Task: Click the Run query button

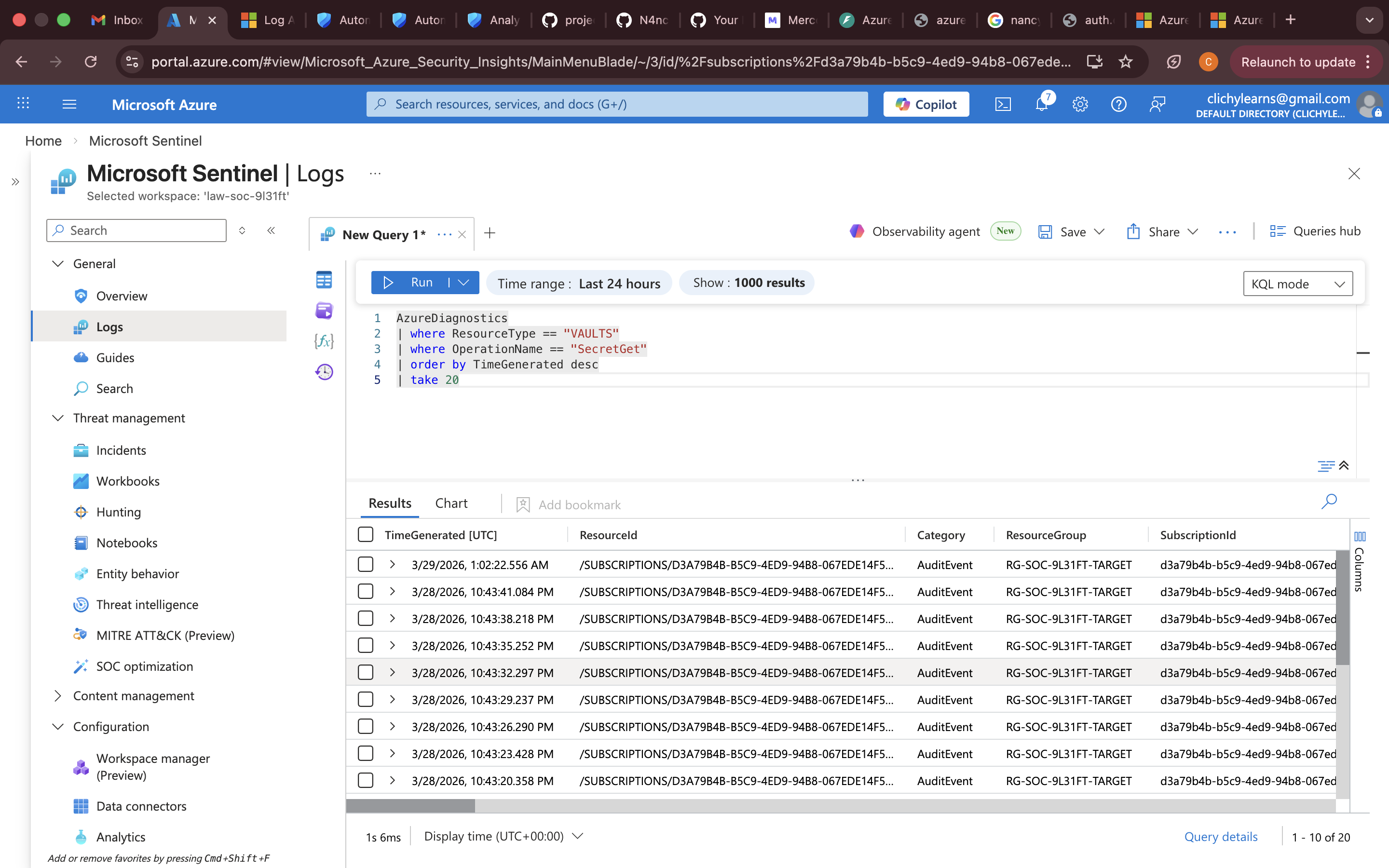Action: click(410, 283)
